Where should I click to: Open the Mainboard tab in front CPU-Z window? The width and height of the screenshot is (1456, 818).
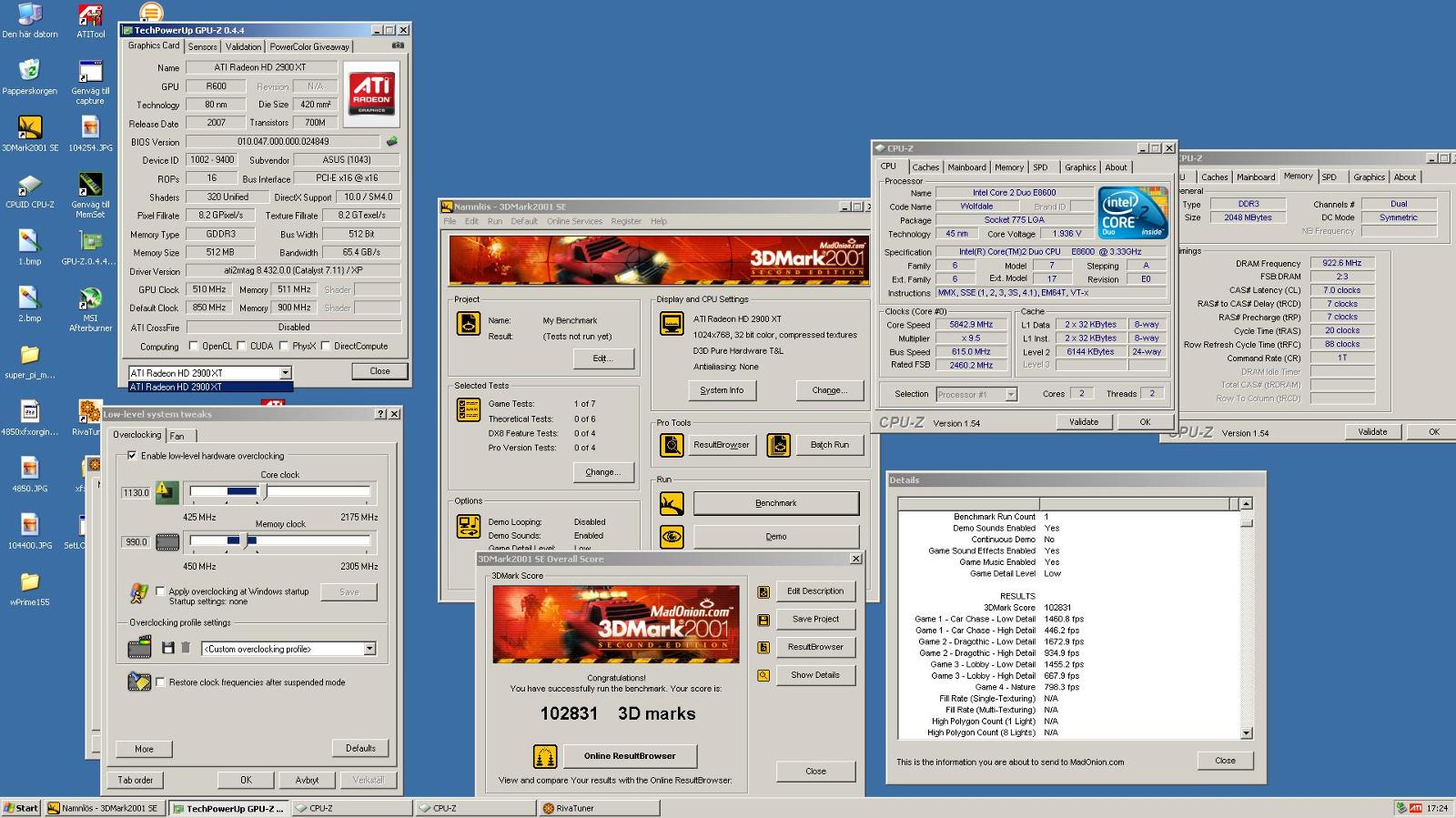[966, 167]
